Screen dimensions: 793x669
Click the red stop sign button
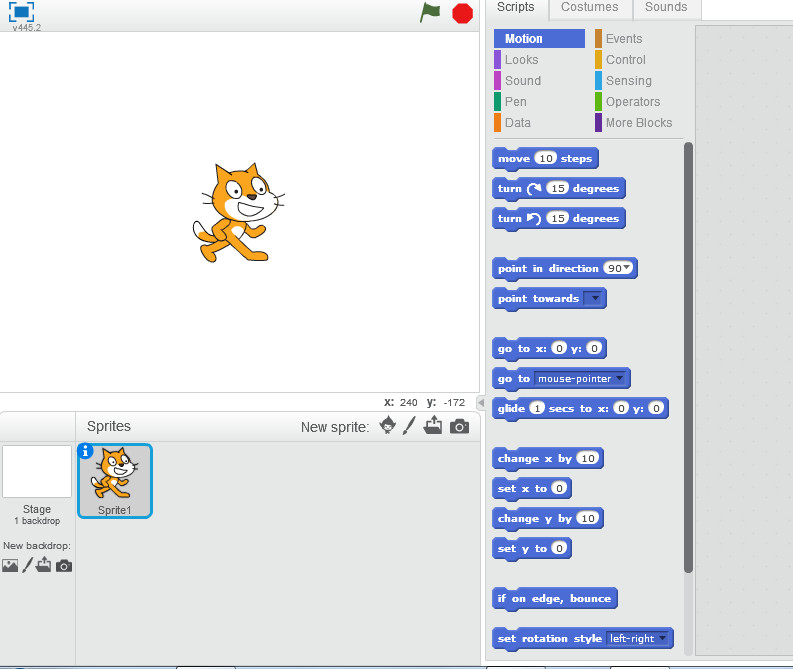(x=462, y=14)
